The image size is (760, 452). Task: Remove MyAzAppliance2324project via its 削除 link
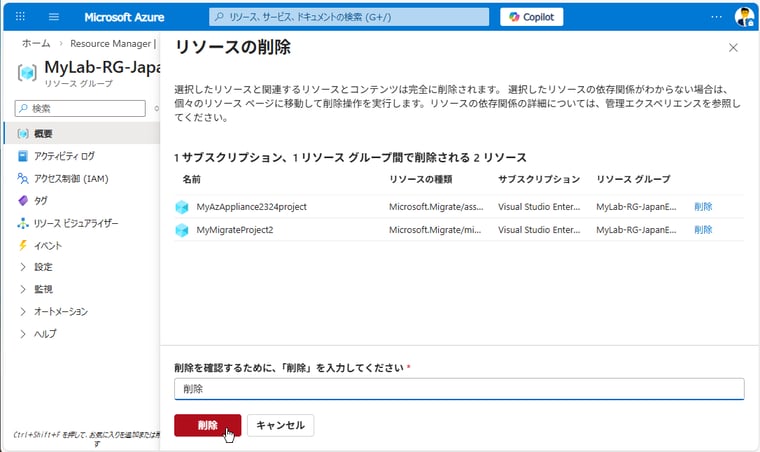703,207
